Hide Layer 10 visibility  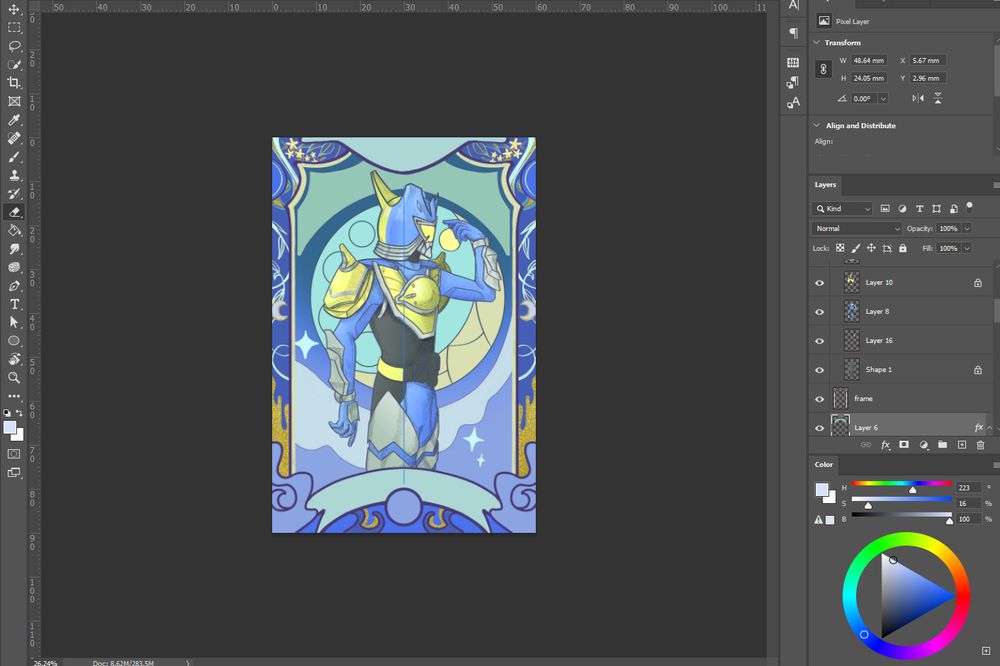coord(820,283)
